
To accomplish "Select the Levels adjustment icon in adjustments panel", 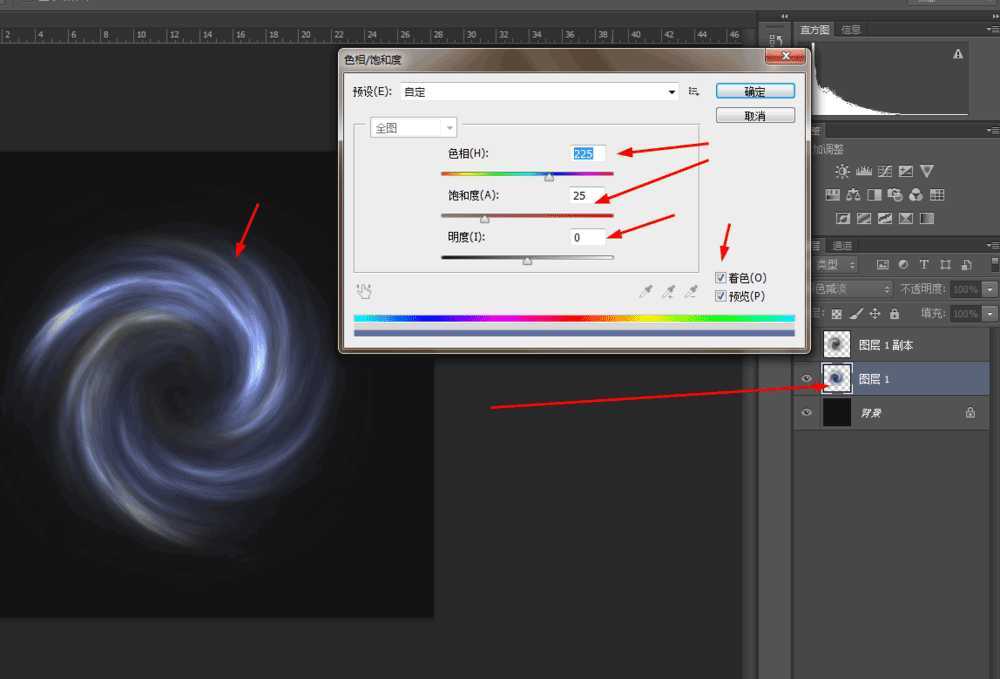I will point(864,171).
